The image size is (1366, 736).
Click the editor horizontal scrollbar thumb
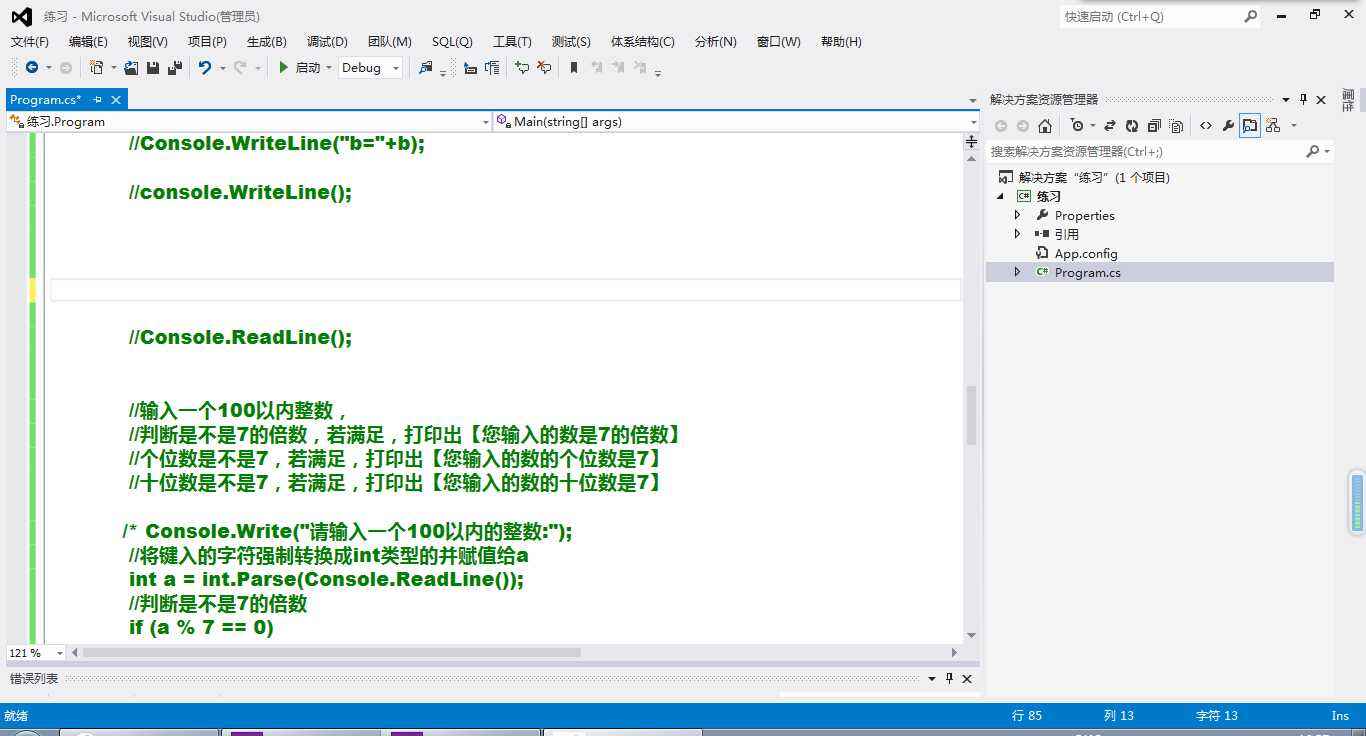click(331, 653)
